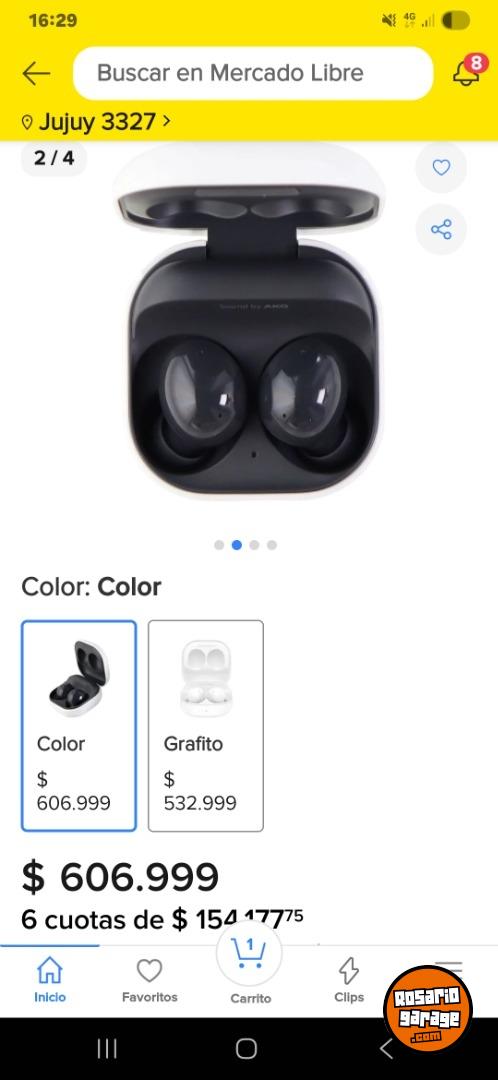
Task: Open the main earbuds product image
Action: (x=248, y=320)
